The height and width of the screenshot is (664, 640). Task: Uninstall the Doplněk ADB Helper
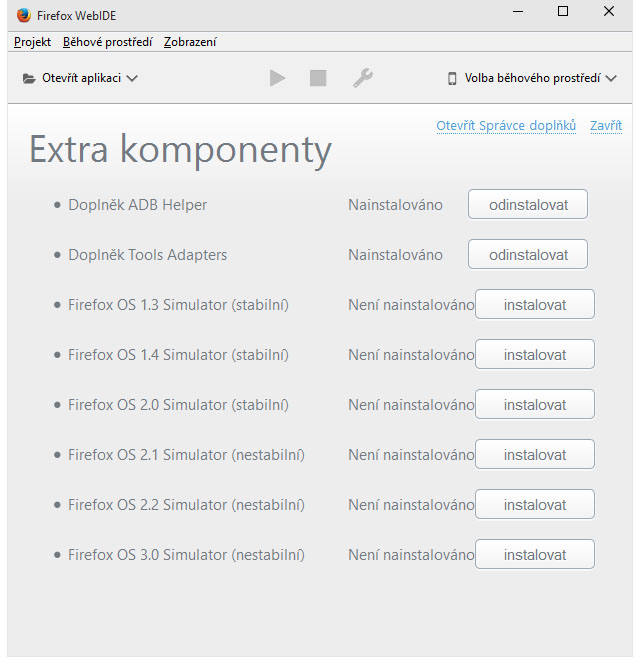528,204
